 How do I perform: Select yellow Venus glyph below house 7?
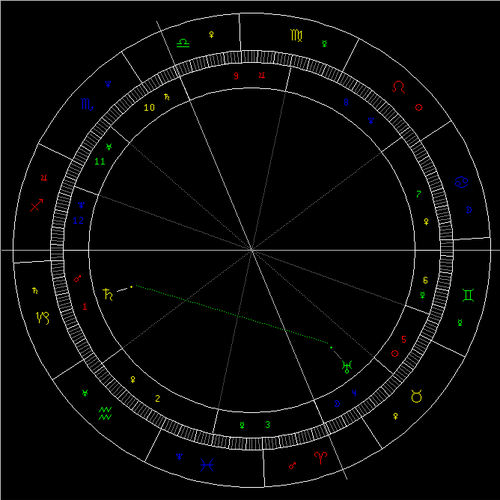tap(426, 221)
